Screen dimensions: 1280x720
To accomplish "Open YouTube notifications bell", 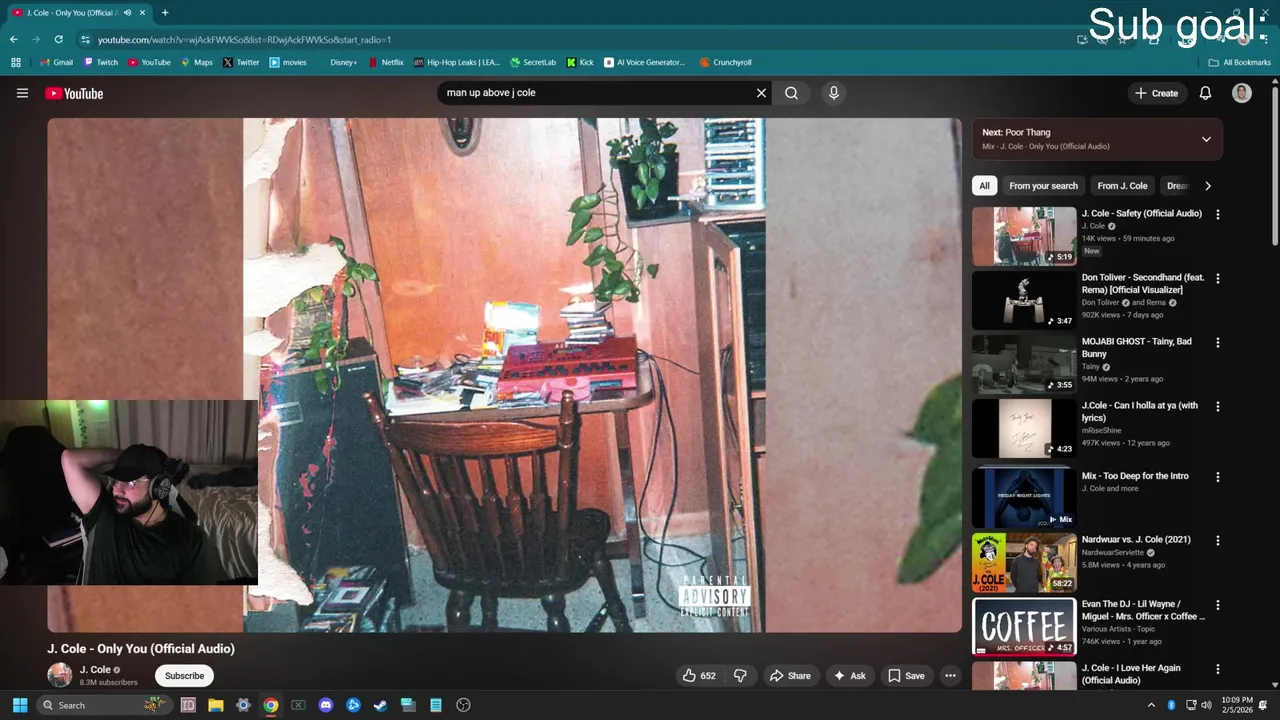I will coord(1205,93).
